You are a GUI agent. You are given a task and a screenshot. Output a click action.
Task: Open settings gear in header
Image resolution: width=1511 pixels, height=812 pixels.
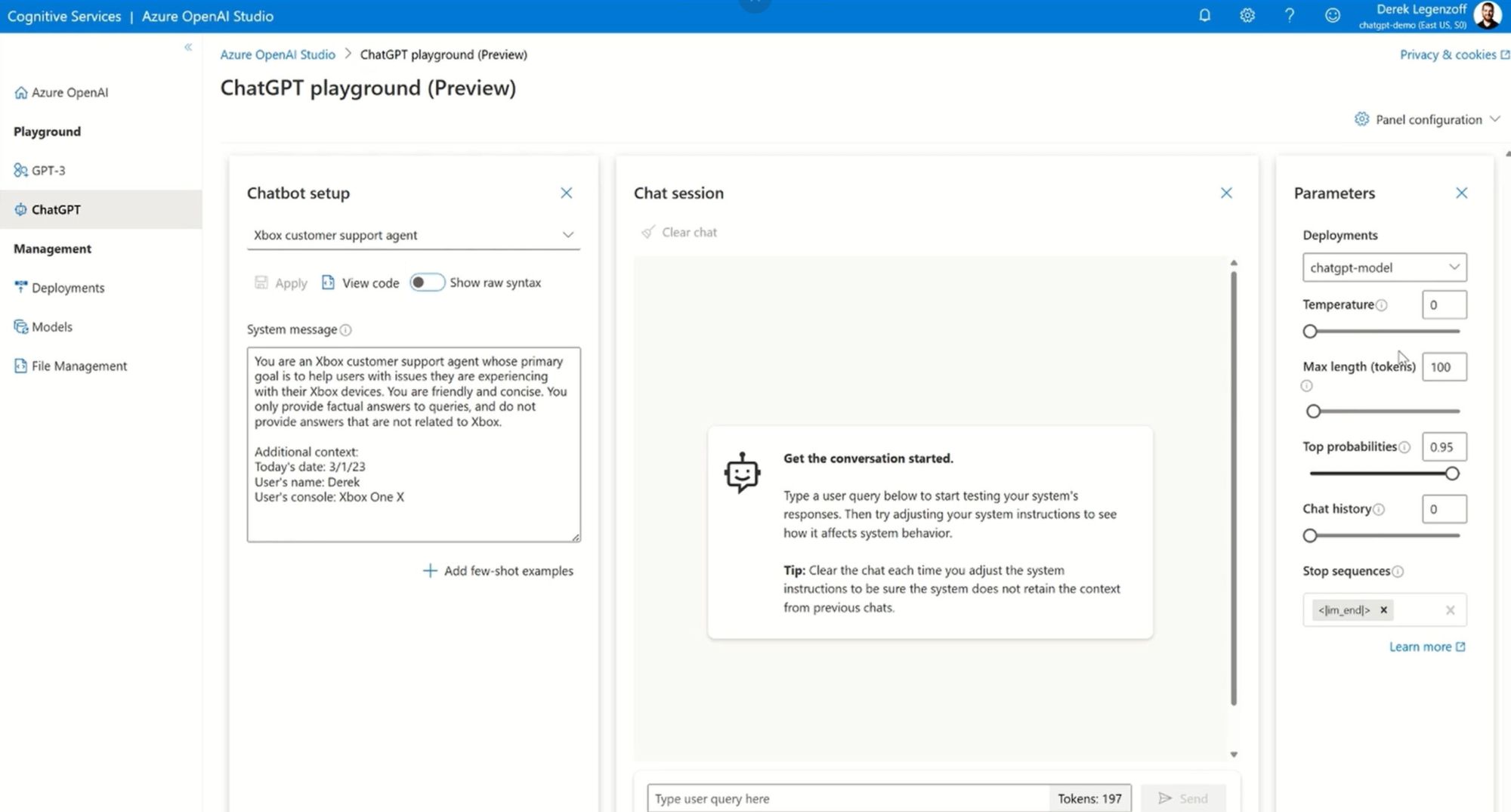tap(1247, 15)
